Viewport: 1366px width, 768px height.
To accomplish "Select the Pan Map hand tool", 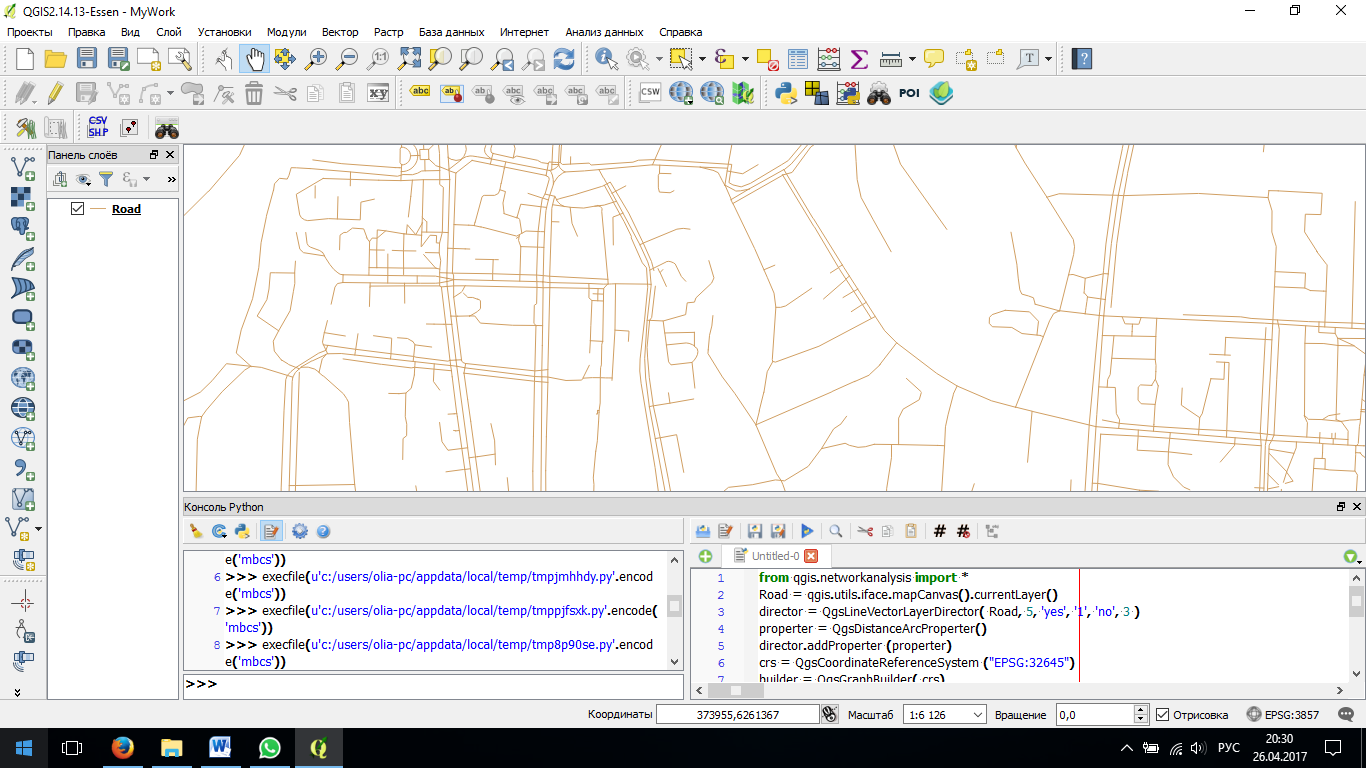I will (254, 59).
